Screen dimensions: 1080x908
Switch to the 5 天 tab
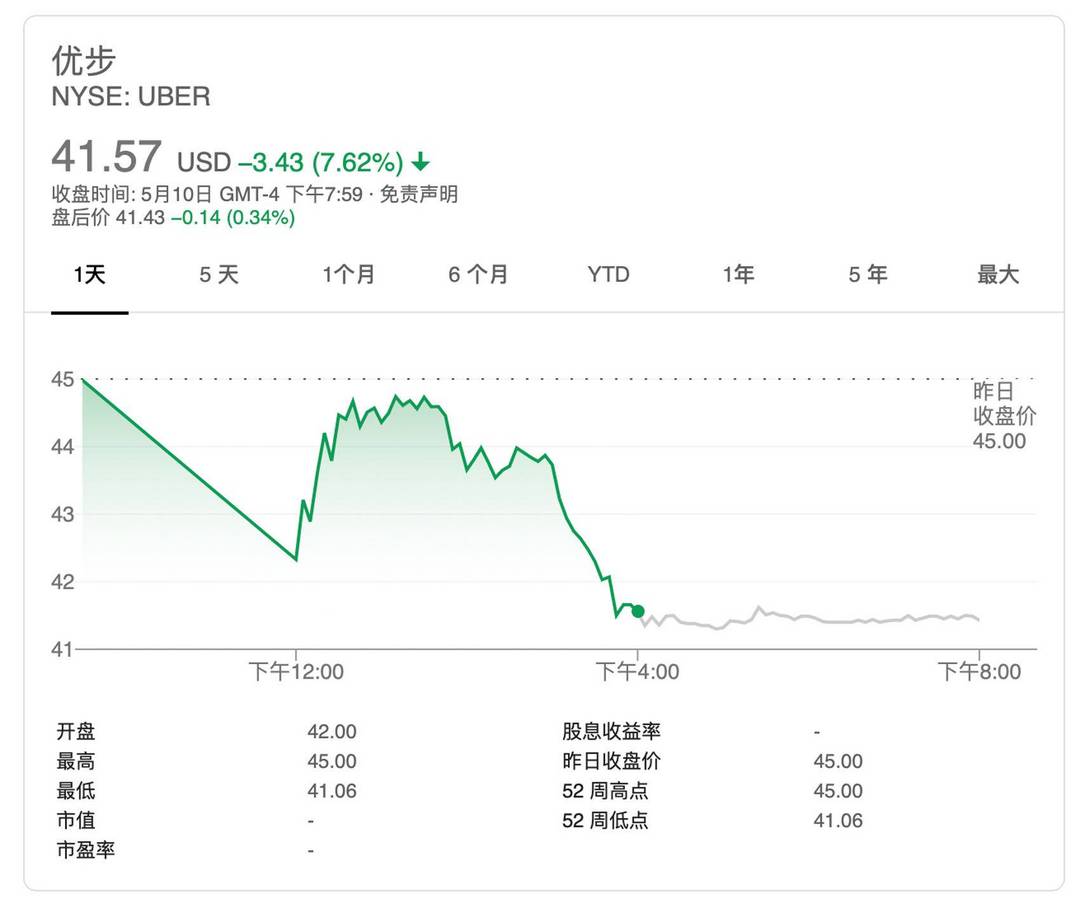219,275
